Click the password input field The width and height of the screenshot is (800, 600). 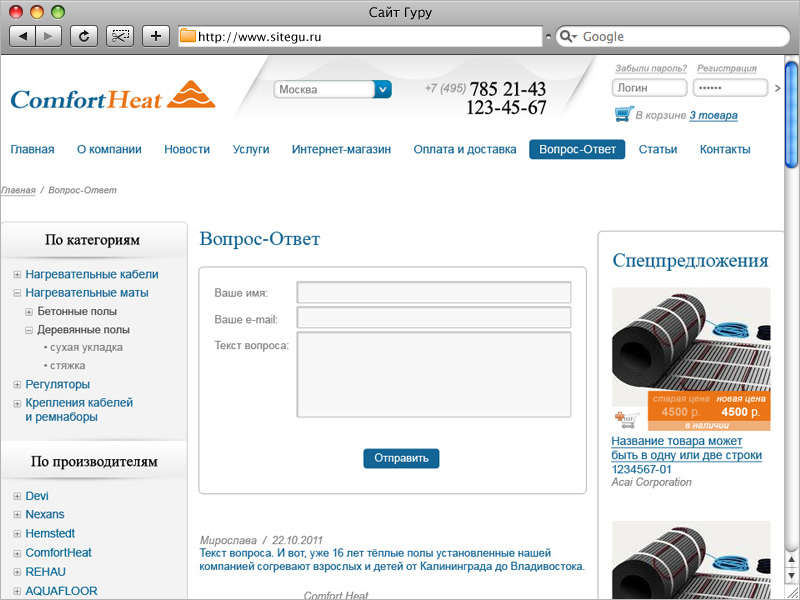730,88
